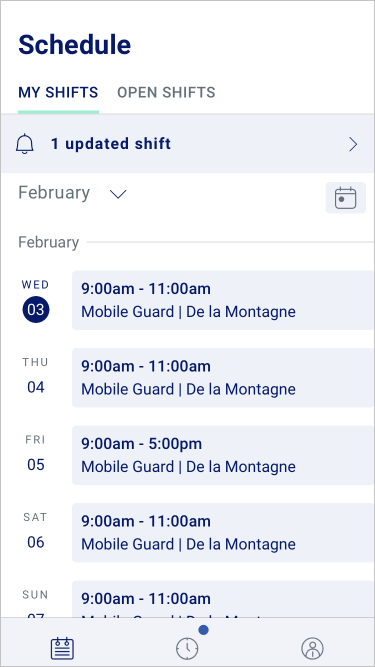Expand the February month dropdown chevron
Image resolution: width=375 pixels, height=667 pixels.
coord(118,194)
